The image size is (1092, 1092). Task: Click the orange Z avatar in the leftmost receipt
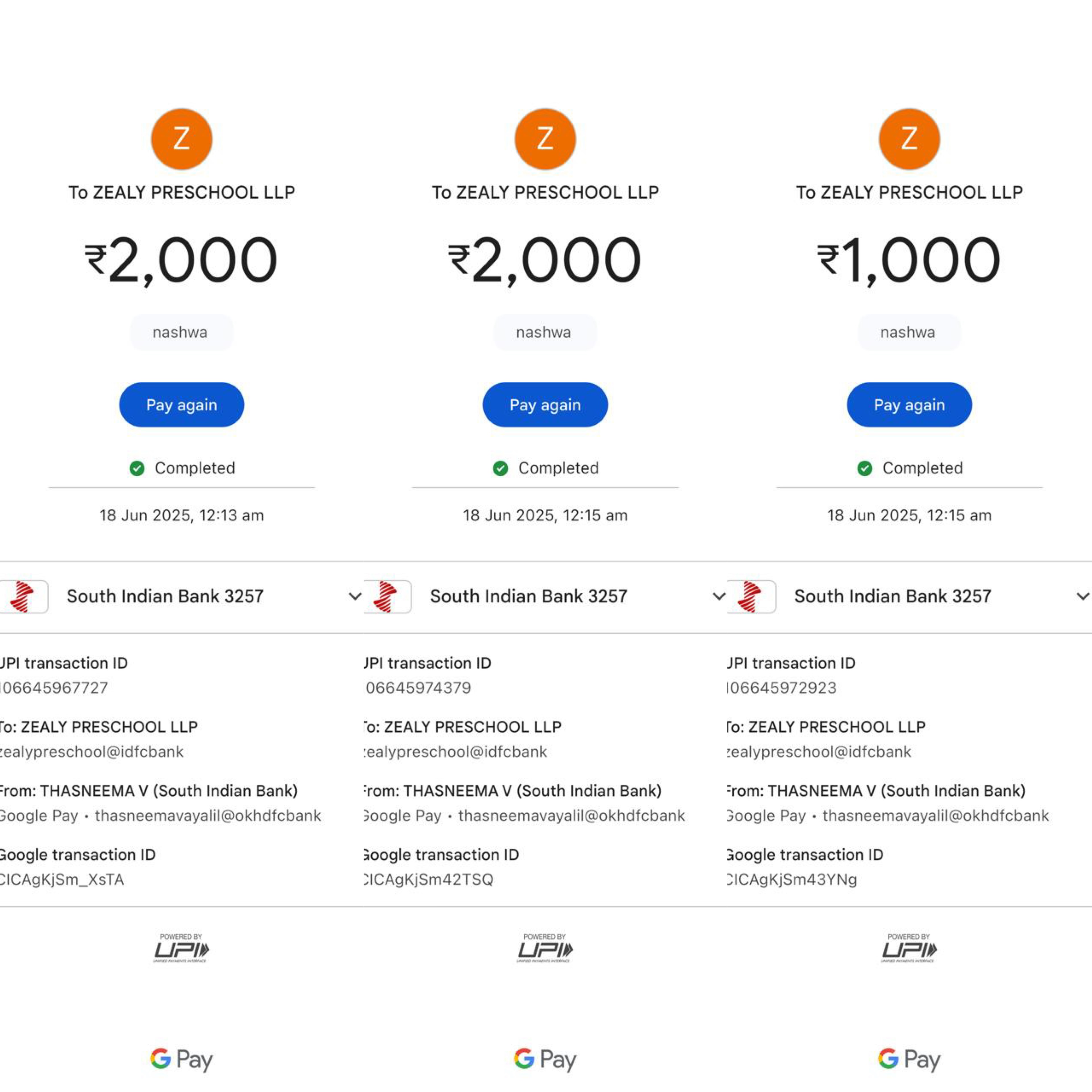[x=181, y=139]
